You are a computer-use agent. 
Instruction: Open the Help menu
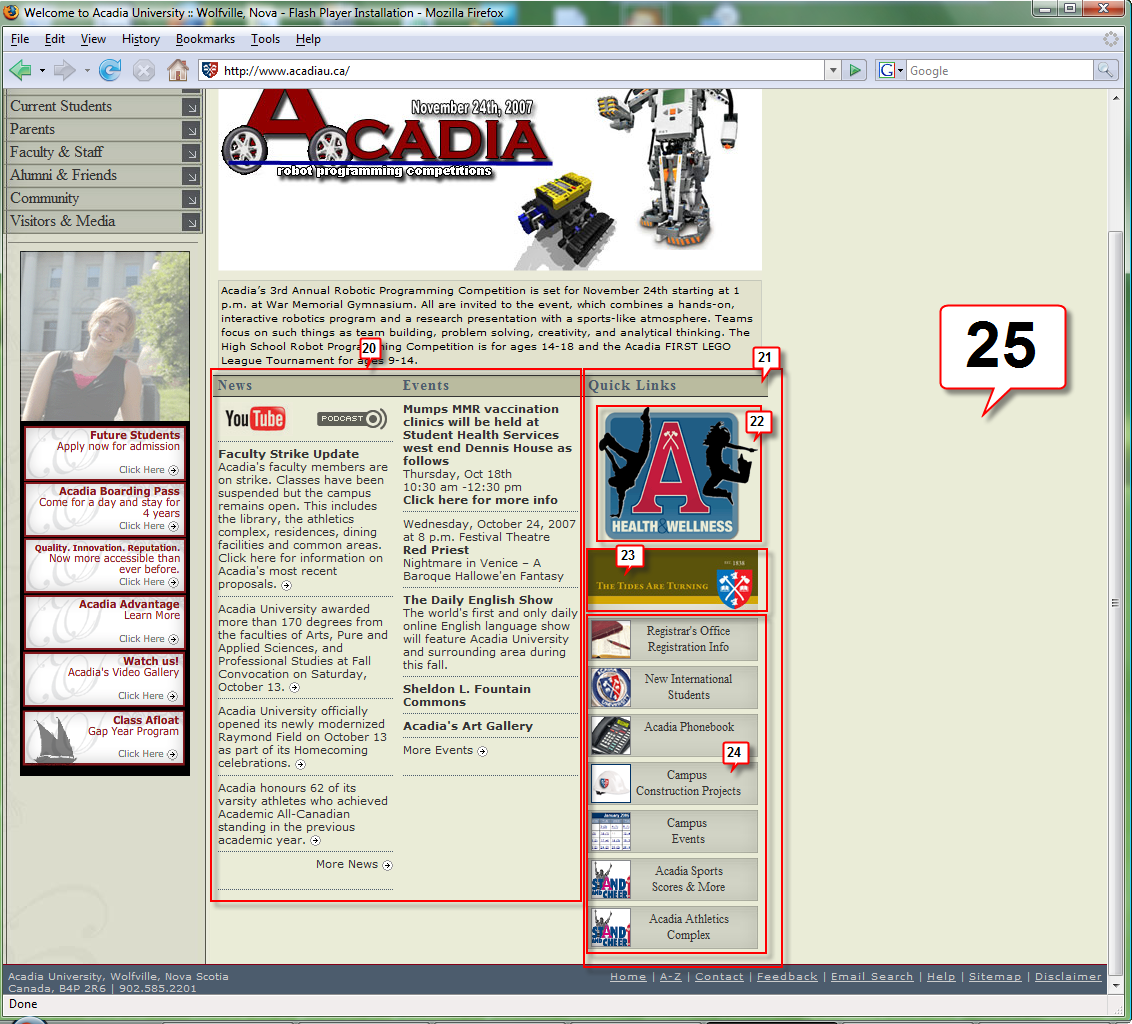pos(308,39)
